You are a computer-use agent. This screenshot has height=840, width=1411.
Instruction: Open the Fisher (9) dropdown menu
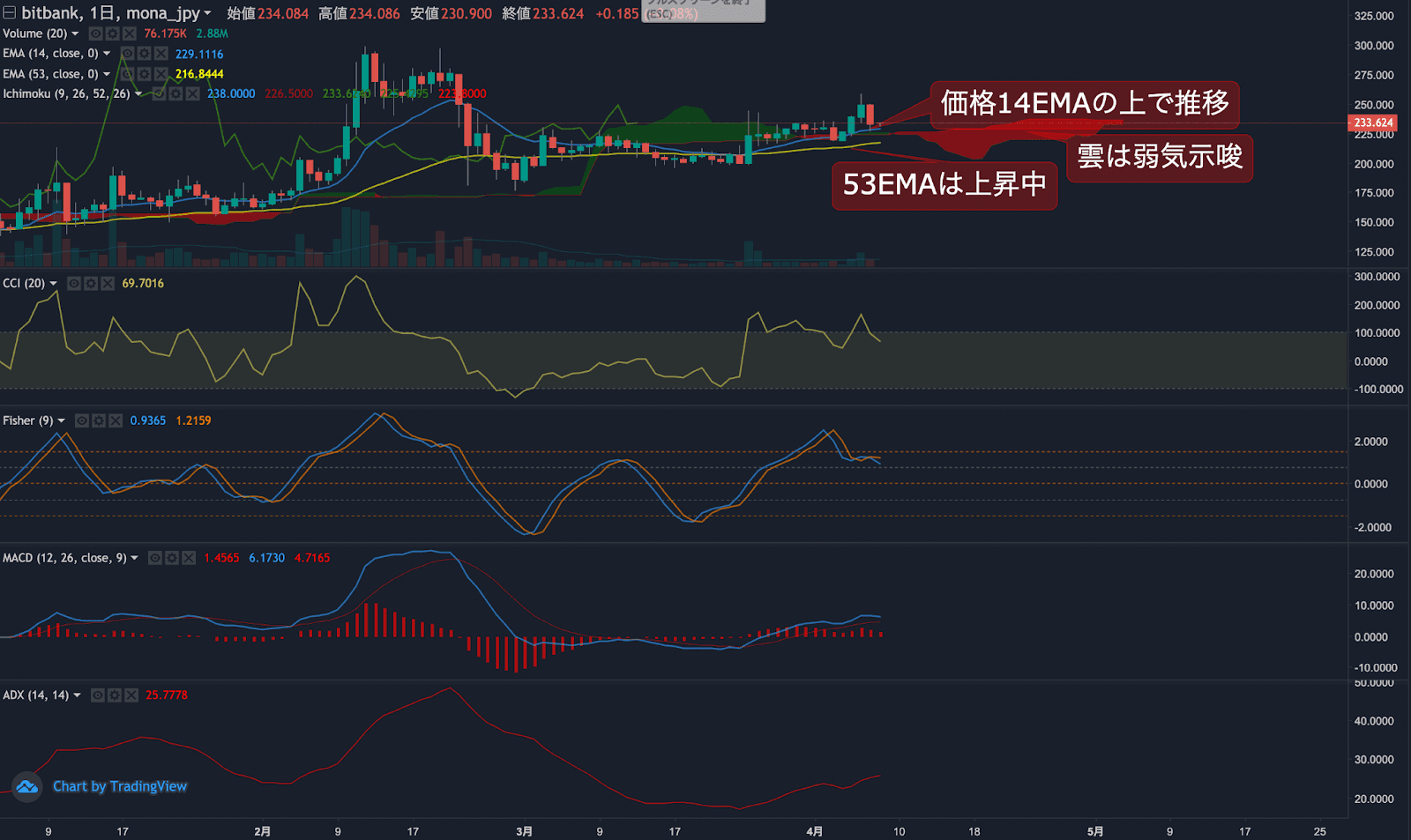(61, 420)
